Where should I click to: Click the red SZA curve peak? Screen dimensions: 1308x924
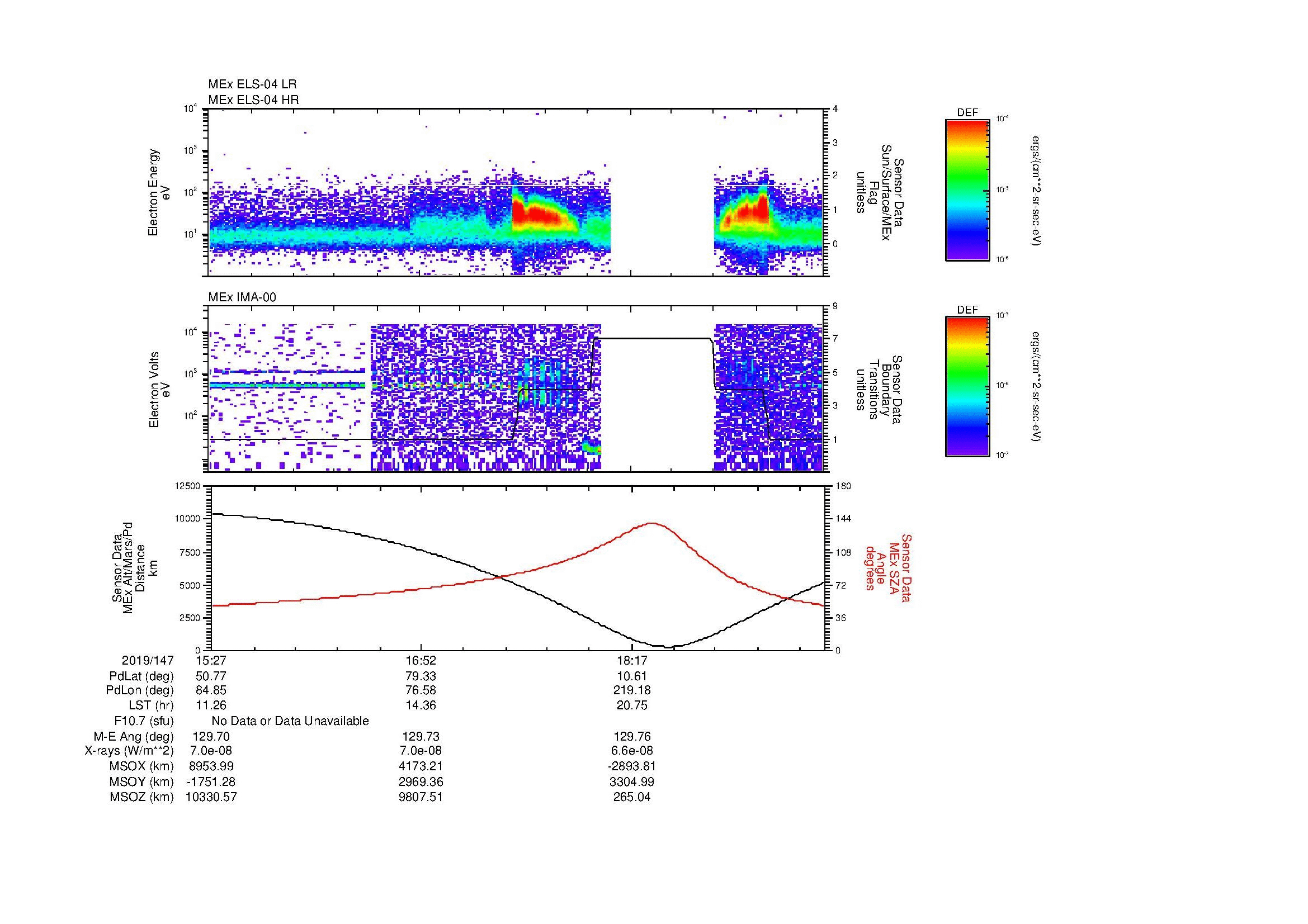click(651, 523)
